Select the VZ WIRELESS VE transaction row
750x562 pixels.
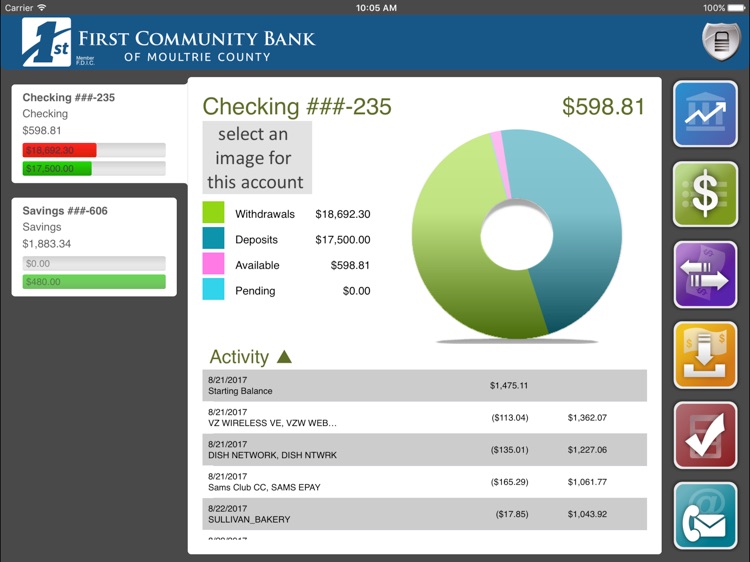425,418
